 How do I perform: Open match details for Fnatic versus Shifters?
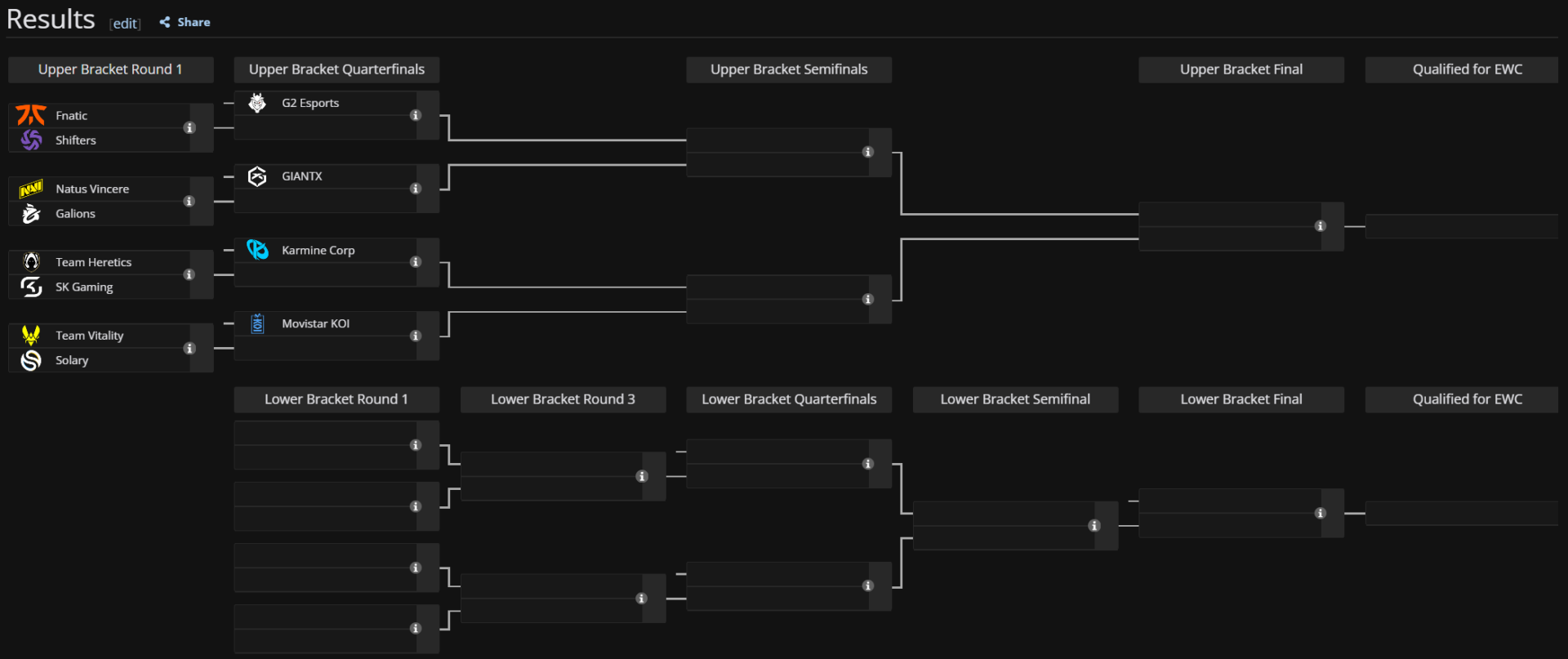tap(189, 127)
